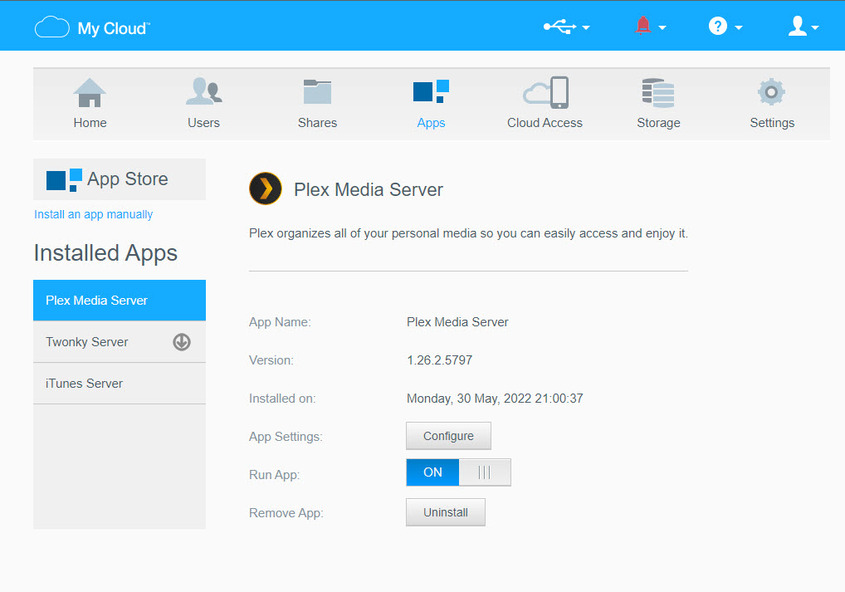Click the My Cloud logo
Screen dimensions: 845x592
(92, 27)
